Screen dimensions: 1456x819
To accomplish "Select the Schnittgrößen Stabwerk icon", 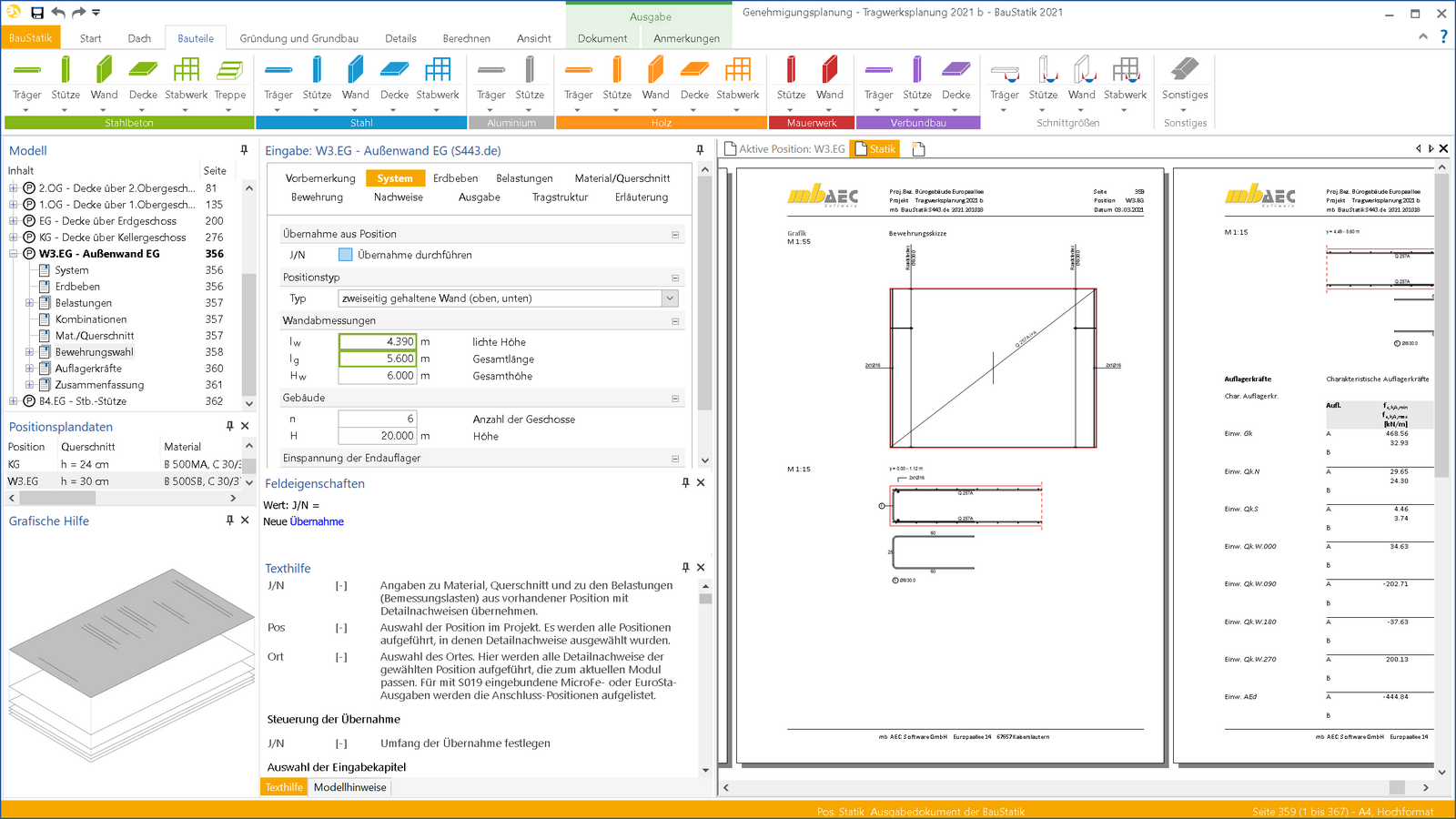I will 1126,71.
